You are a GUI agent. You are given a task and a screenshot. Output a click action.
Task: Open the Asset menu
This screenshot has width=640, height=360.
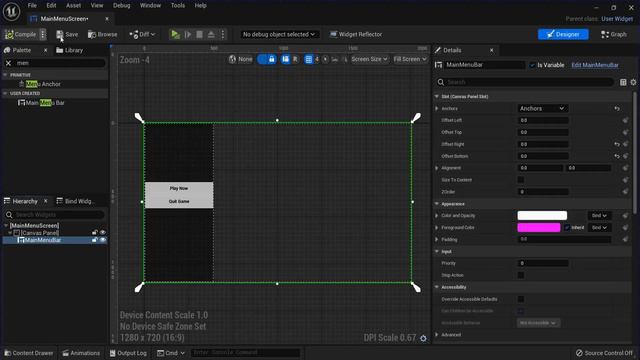click(x=73, y=5)
